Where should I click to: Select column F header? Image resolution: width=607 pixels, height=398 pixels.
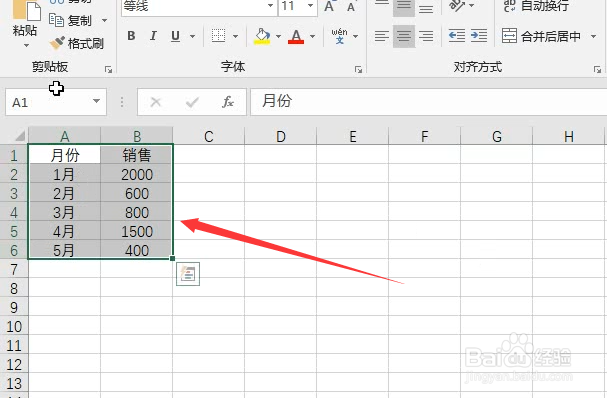coord(424,136)
